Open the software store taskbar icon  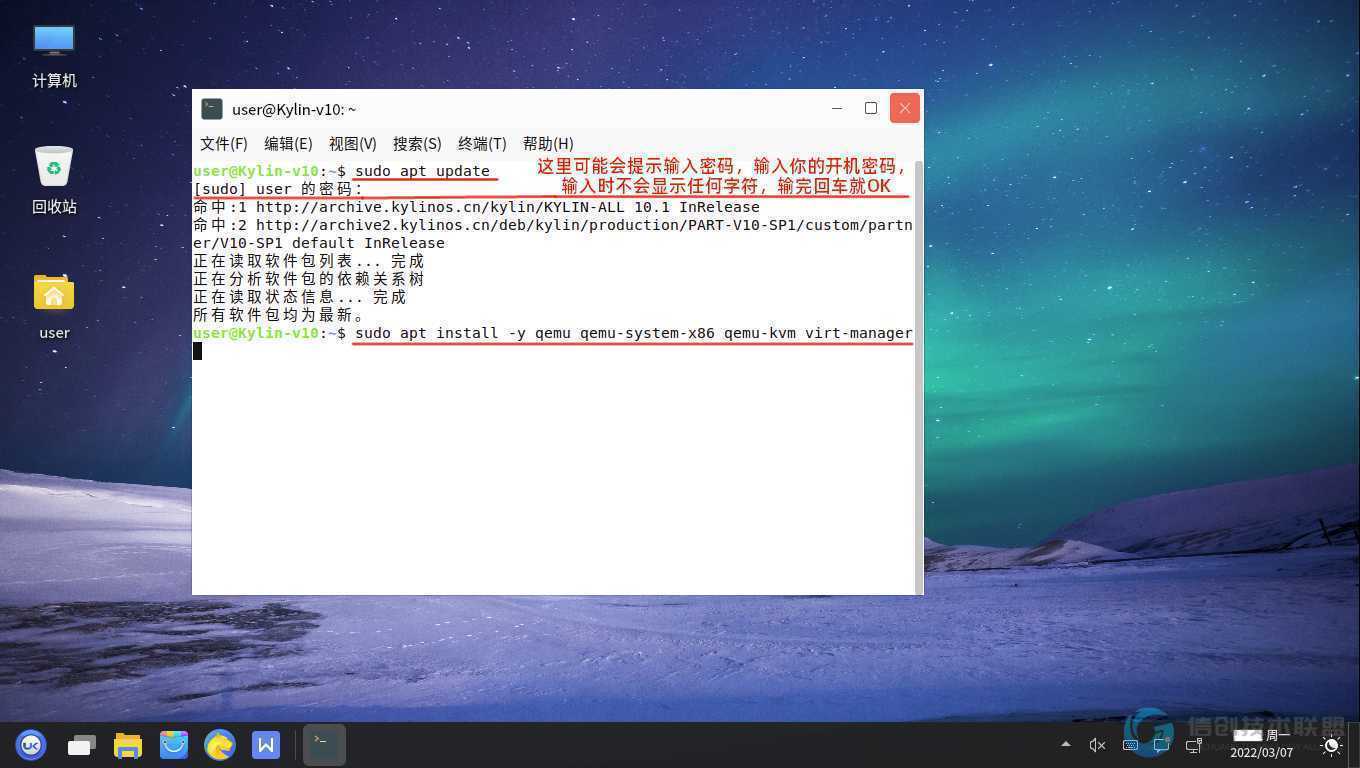pyautogui.click(x=174, y=745)
